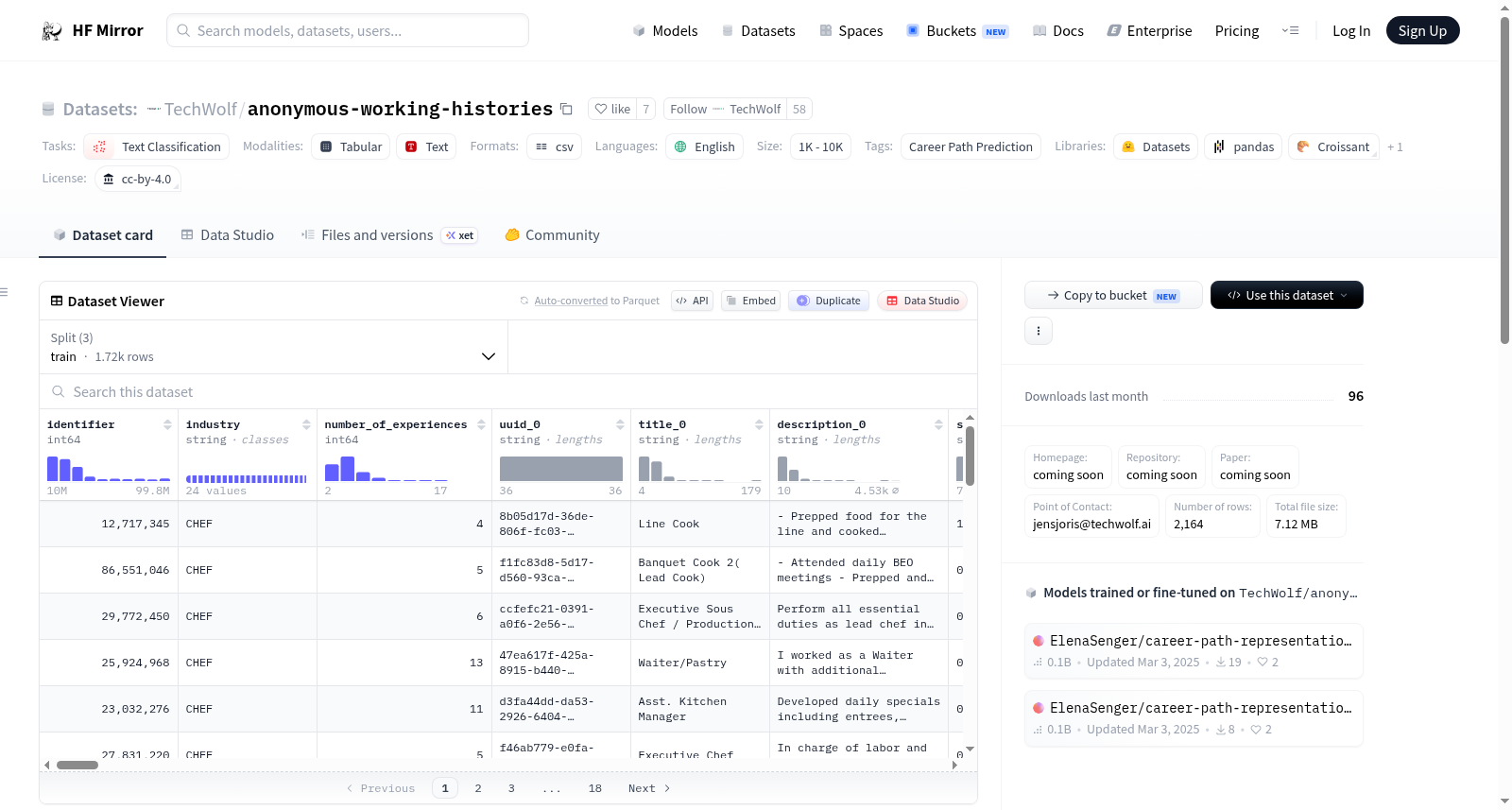Screen dimensions: 1512x810
Task: Open the Pricing page
Action: [1237, 31]
